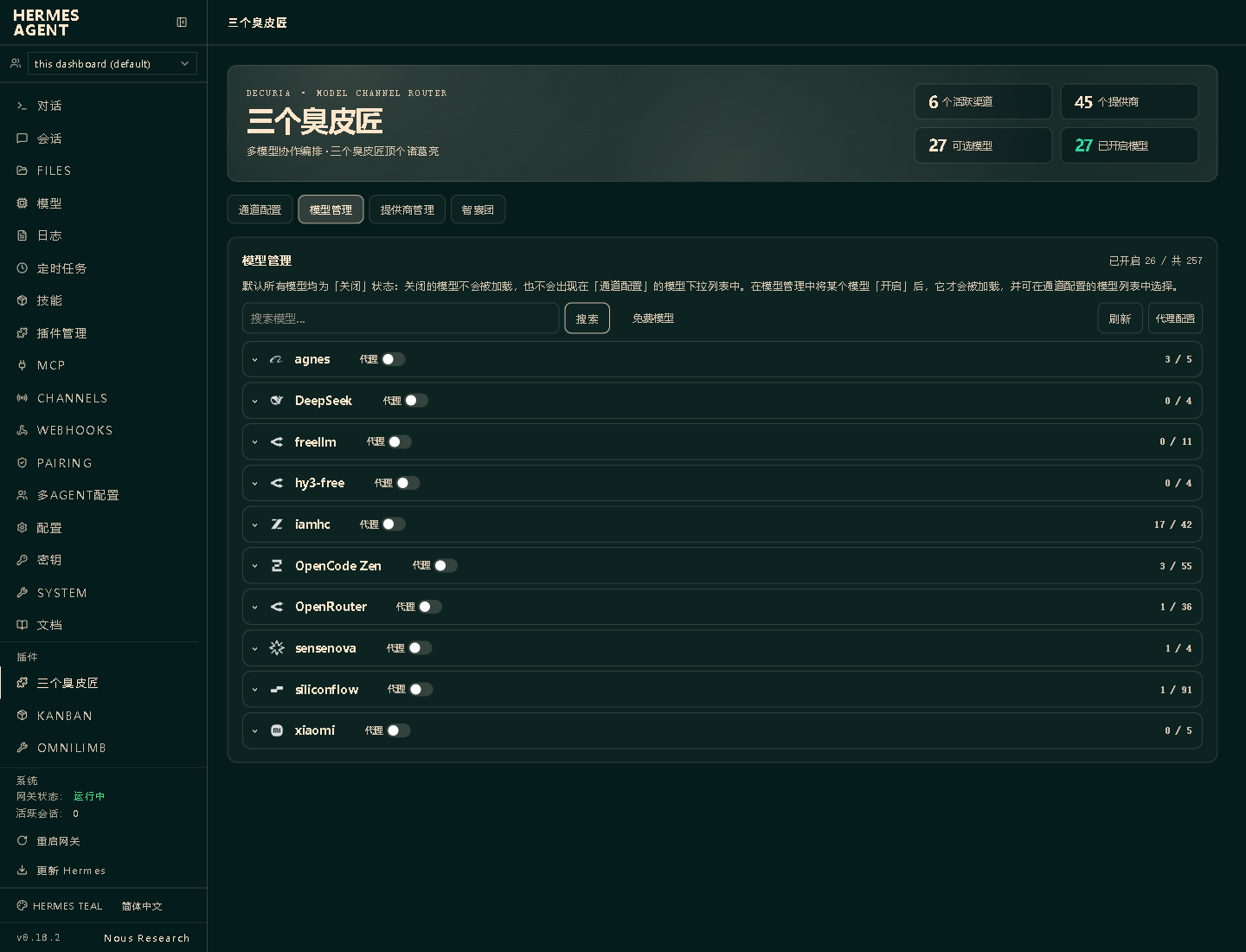
Task: Expand the OpenCode Zen row chevron
Action: pos(255,567)
